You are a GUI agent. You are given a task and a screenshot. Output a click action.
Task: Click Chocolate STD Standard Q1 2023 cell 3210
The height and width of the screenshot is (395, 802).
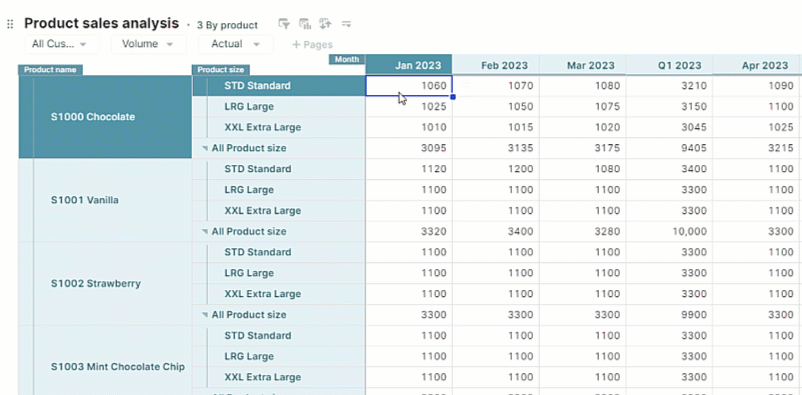pyautogui.click(x=670, y=85)
